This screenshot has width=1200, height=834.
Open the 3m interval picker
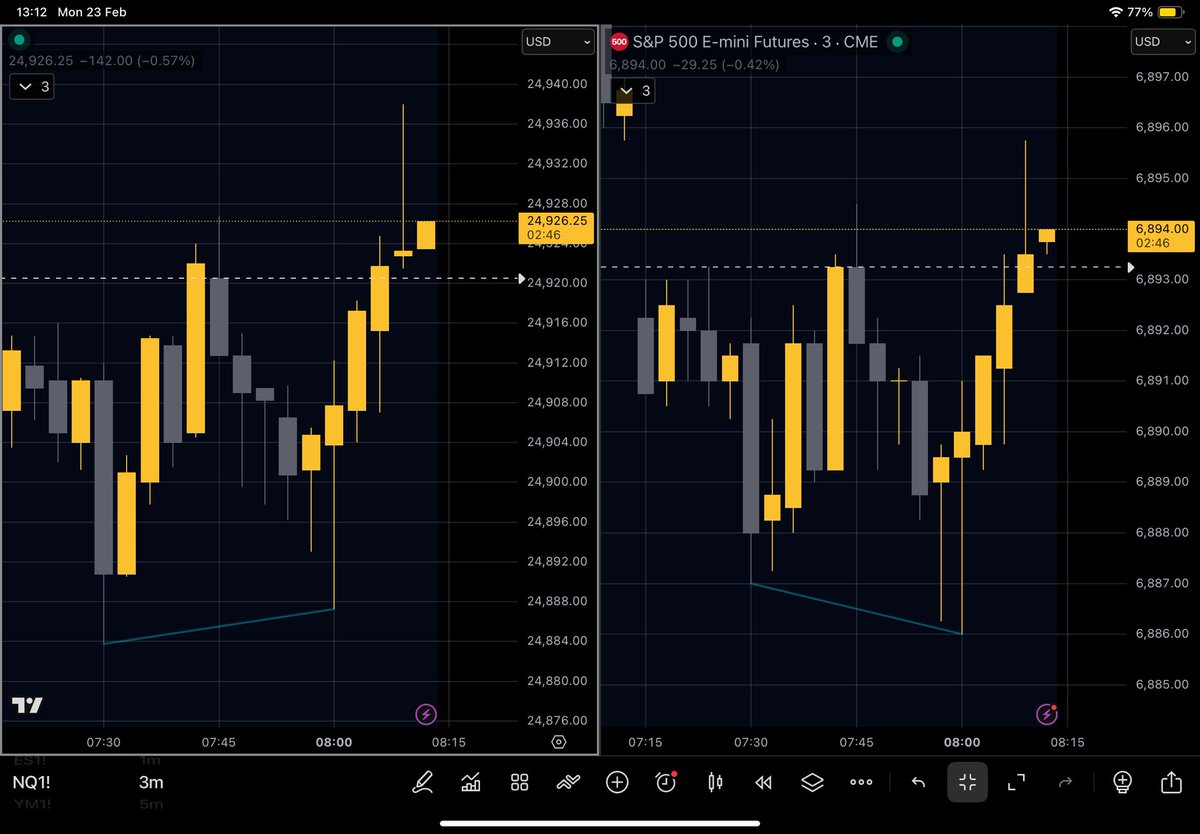pyautogui.click(x=151, y=782)
